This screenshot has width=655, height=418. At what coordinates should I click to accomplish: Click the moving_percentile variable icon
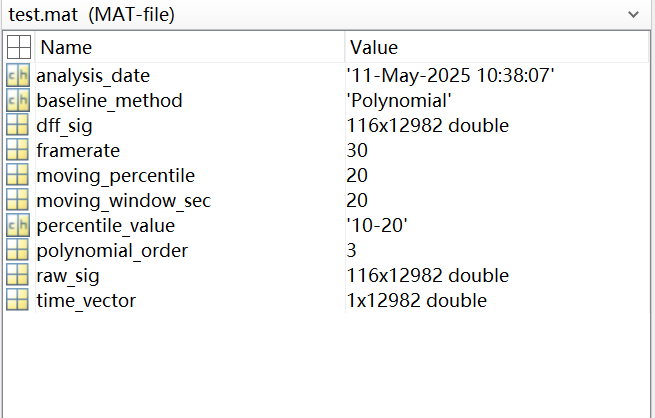[17, 175]
